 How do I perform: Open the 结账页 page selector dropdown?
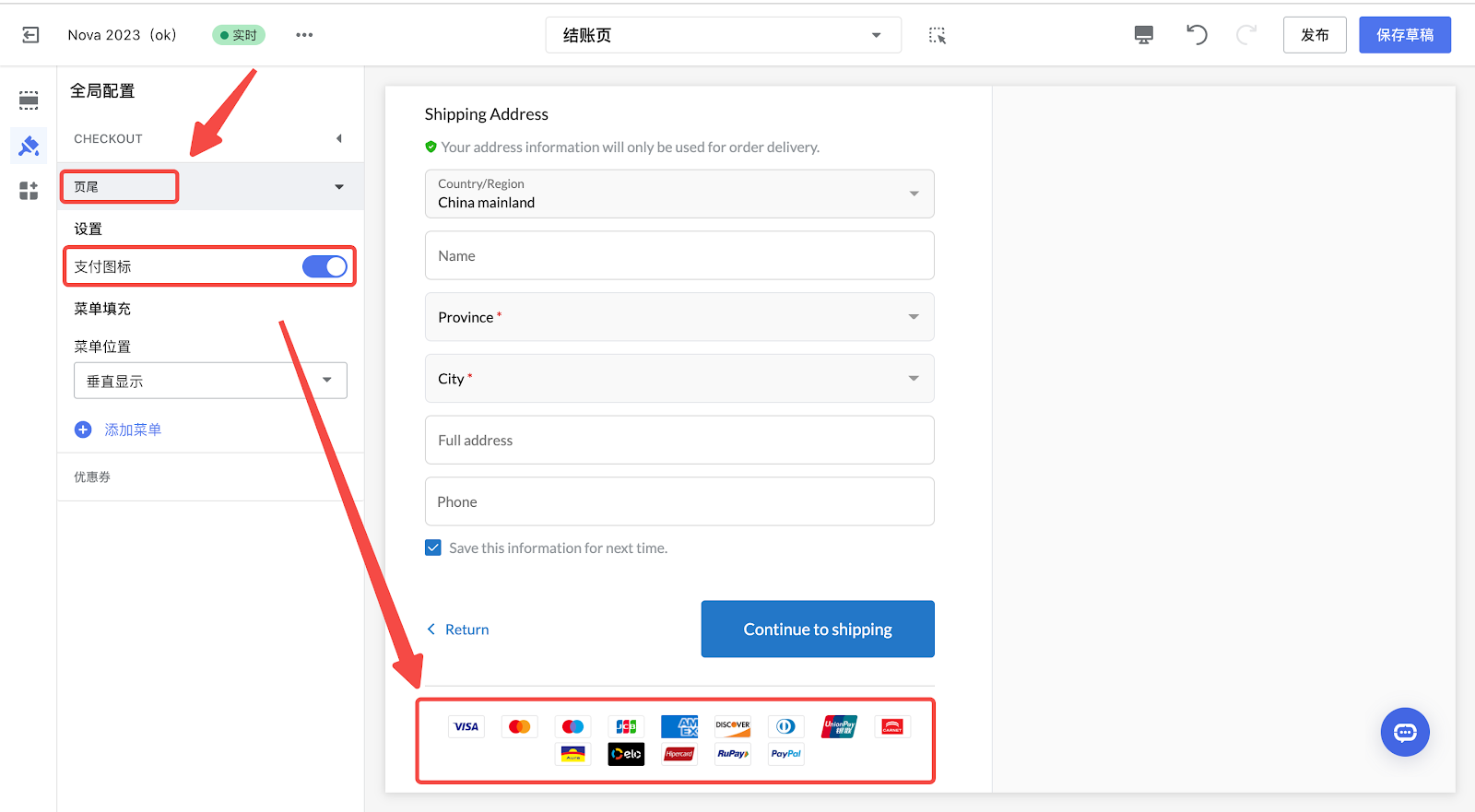coord(724,35)
